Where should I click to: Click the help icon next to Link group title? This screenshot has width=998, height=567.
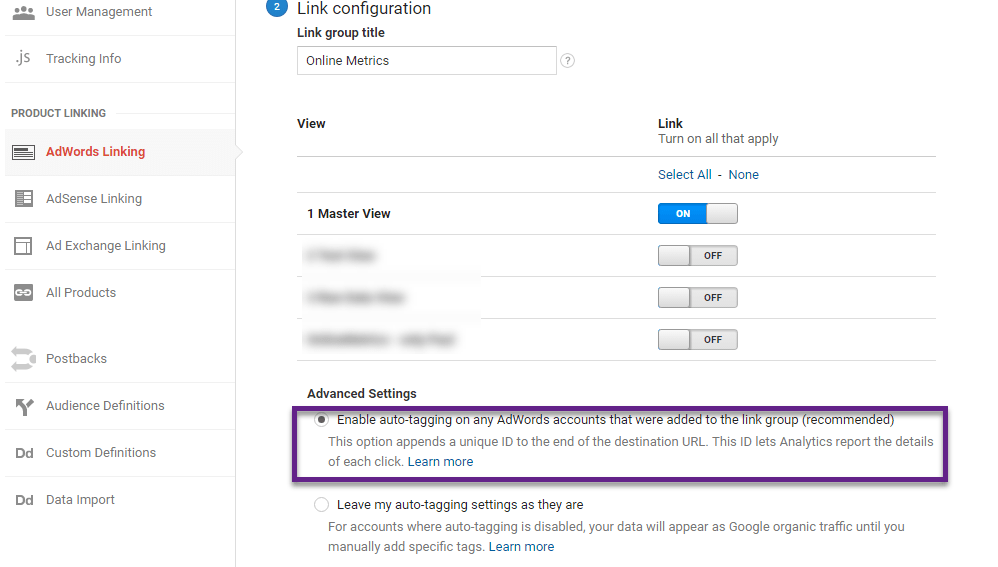tap(567, 60)
